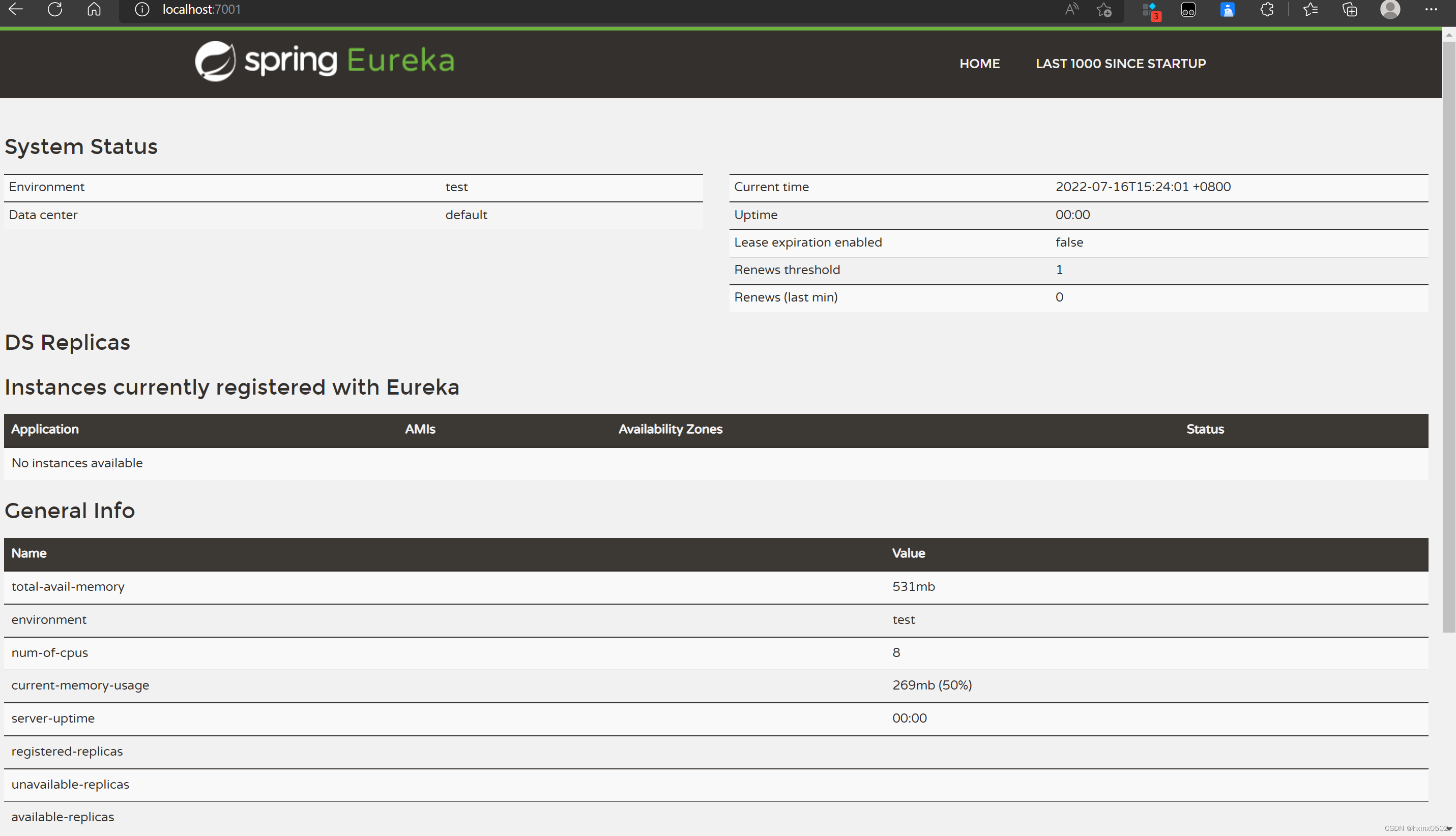Click the scrollbar down arrow

point(1449,828)
